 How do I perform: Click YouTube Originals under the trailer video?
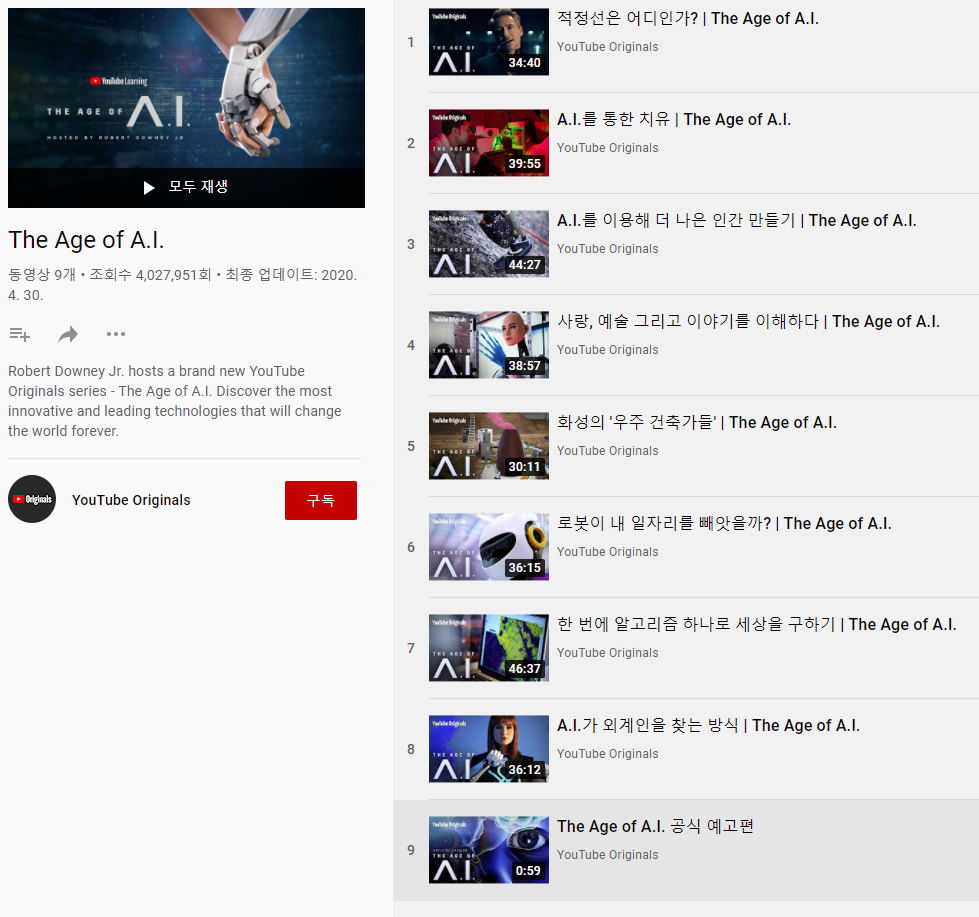(608, 855)
